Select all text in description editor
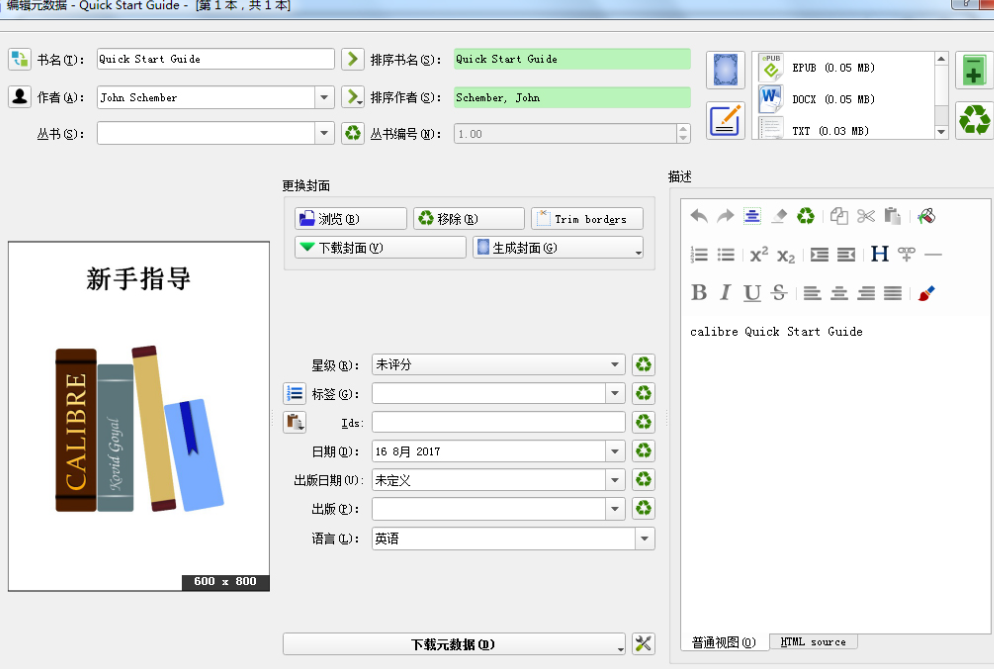The height and width of the screenshot is (669, 994). point(752,216)
